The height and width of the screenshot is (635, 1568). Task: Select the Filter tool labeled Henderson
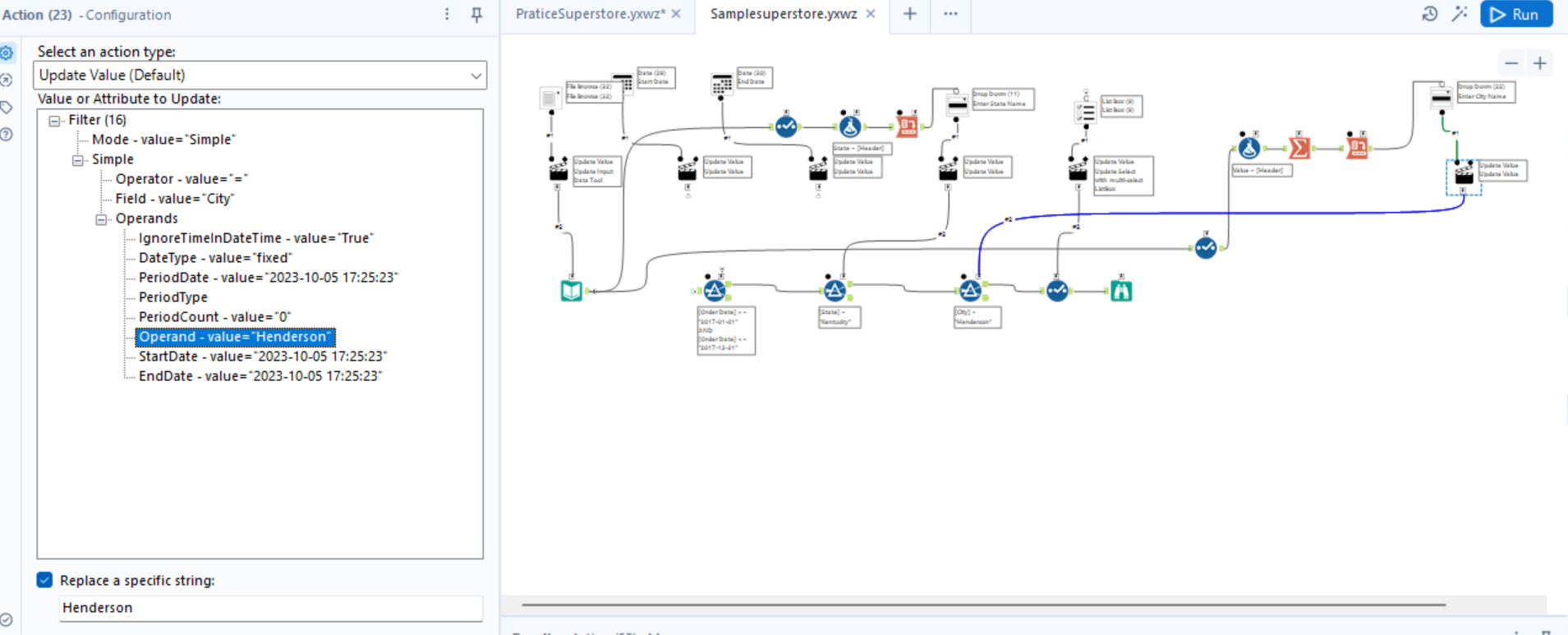[x=971, y=291]
